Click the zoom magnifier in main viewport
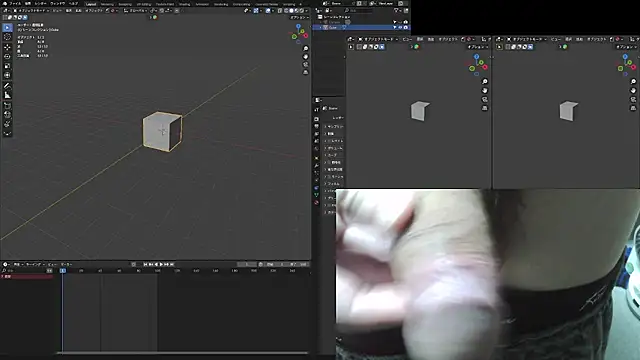This screenshot has width=640, height=360. (306, 49)
